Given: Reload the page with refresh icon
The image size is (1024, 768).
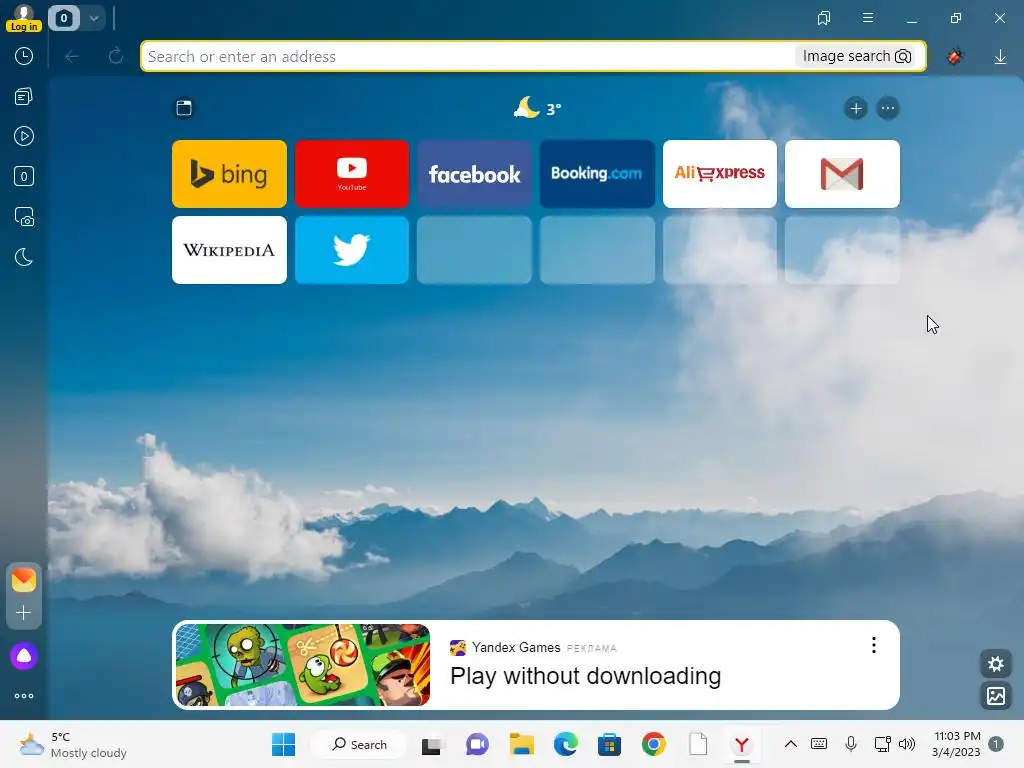Looking at the screenshot, I should point(116,56).
